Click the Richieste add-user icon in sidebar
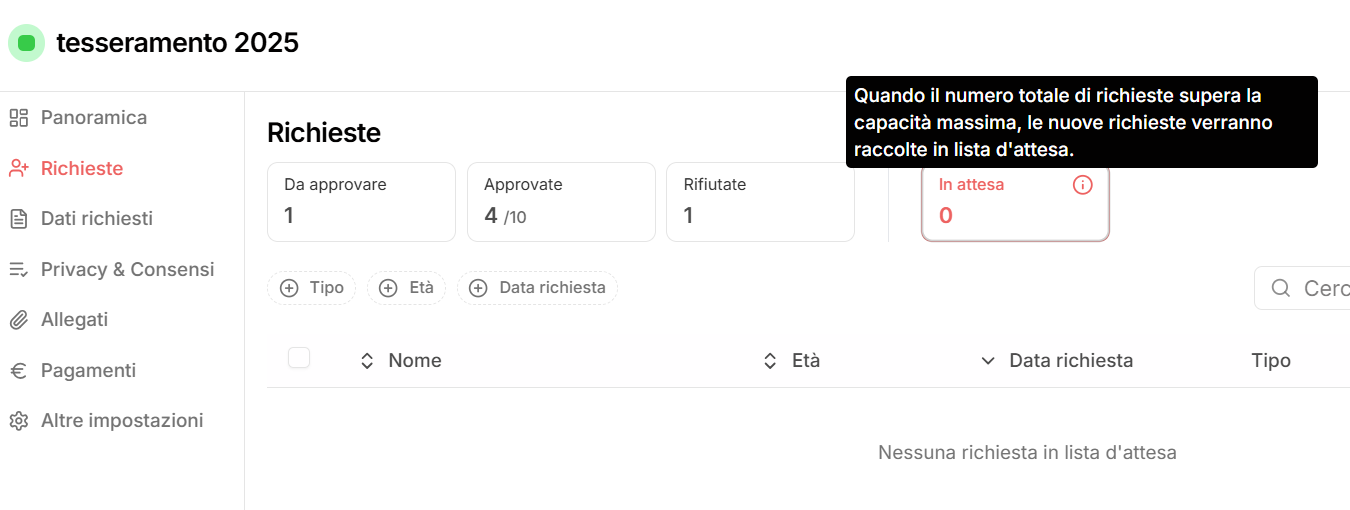 click(18, 168)
